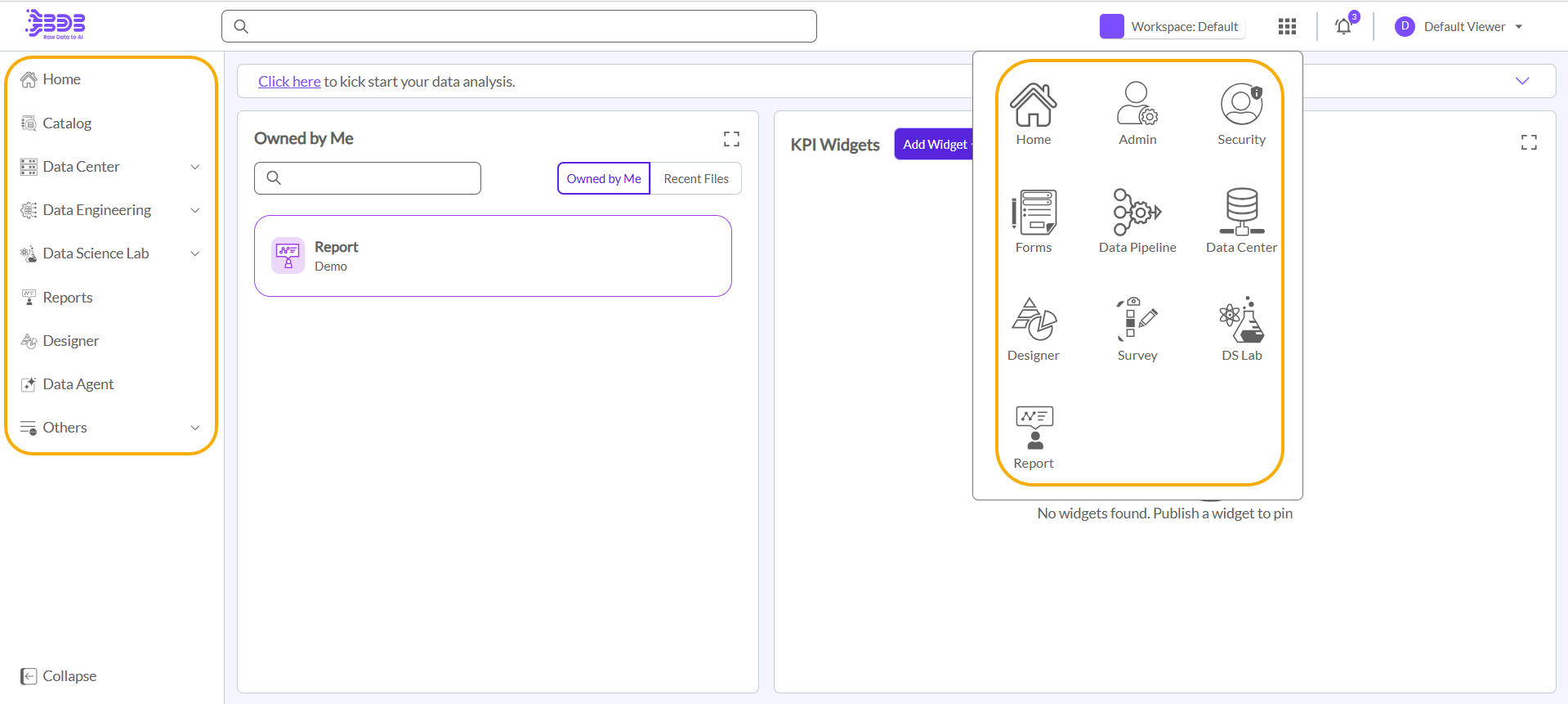Launch DS Lab from apps grid
This screenshot has height=704, width=1568.
(x=1240, y=330)
